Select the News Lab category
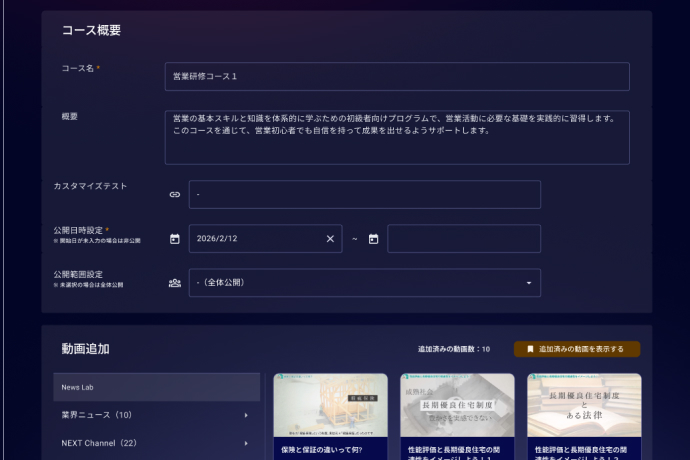The height and width of the screenshot is (460, 690). 156,387
